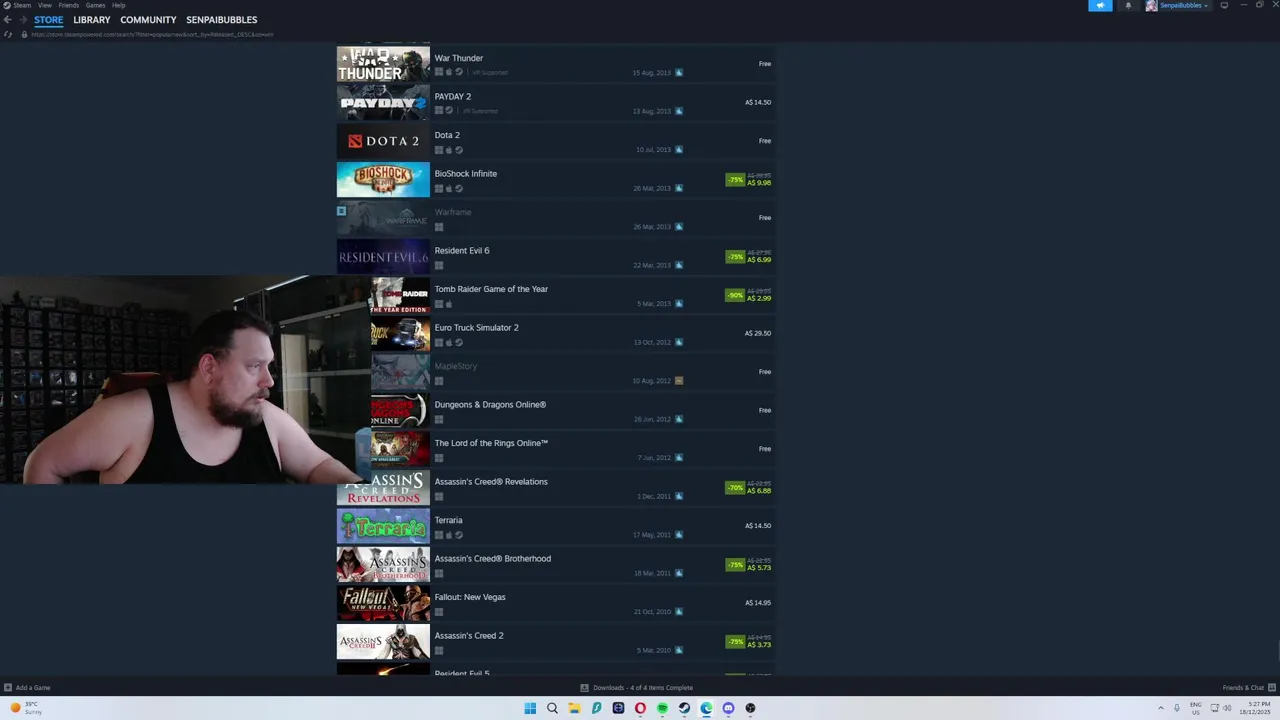
Task: Switch to Big Picture mode monitor icon
Action: pos(1224,5)
